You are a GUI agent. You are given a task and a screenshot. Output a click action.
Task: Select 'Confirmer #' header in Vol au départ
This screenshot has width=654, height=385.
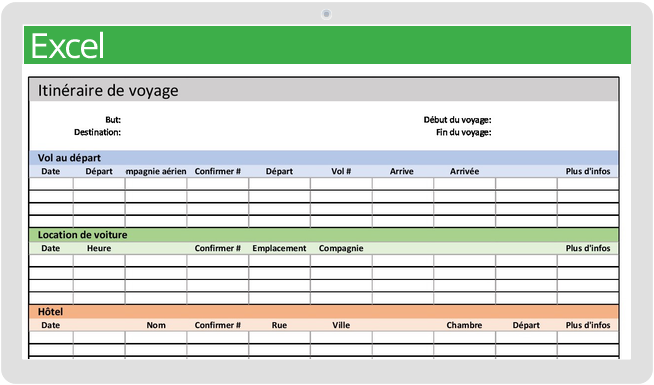pos(218,171)
